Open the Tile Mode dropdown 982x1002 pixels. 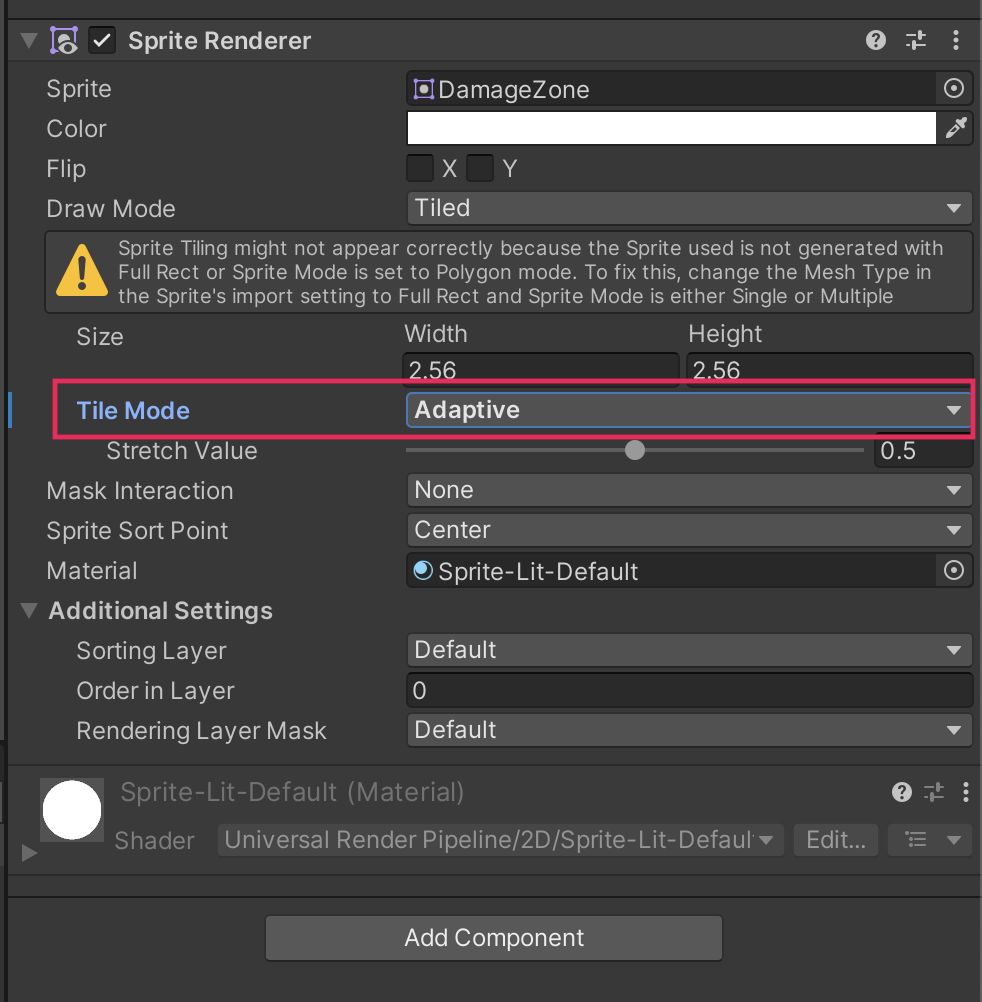[689, 410]
